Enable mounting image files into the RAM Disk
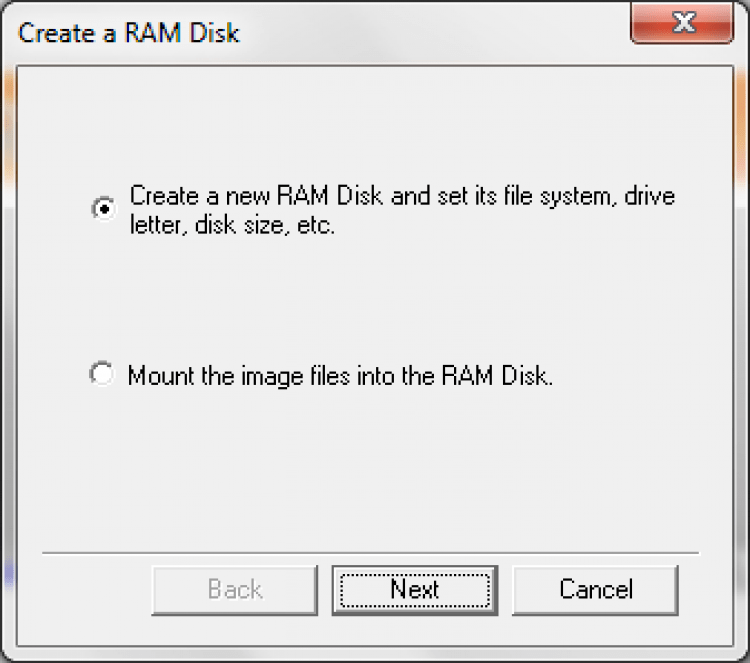 (x=102, y=376)
